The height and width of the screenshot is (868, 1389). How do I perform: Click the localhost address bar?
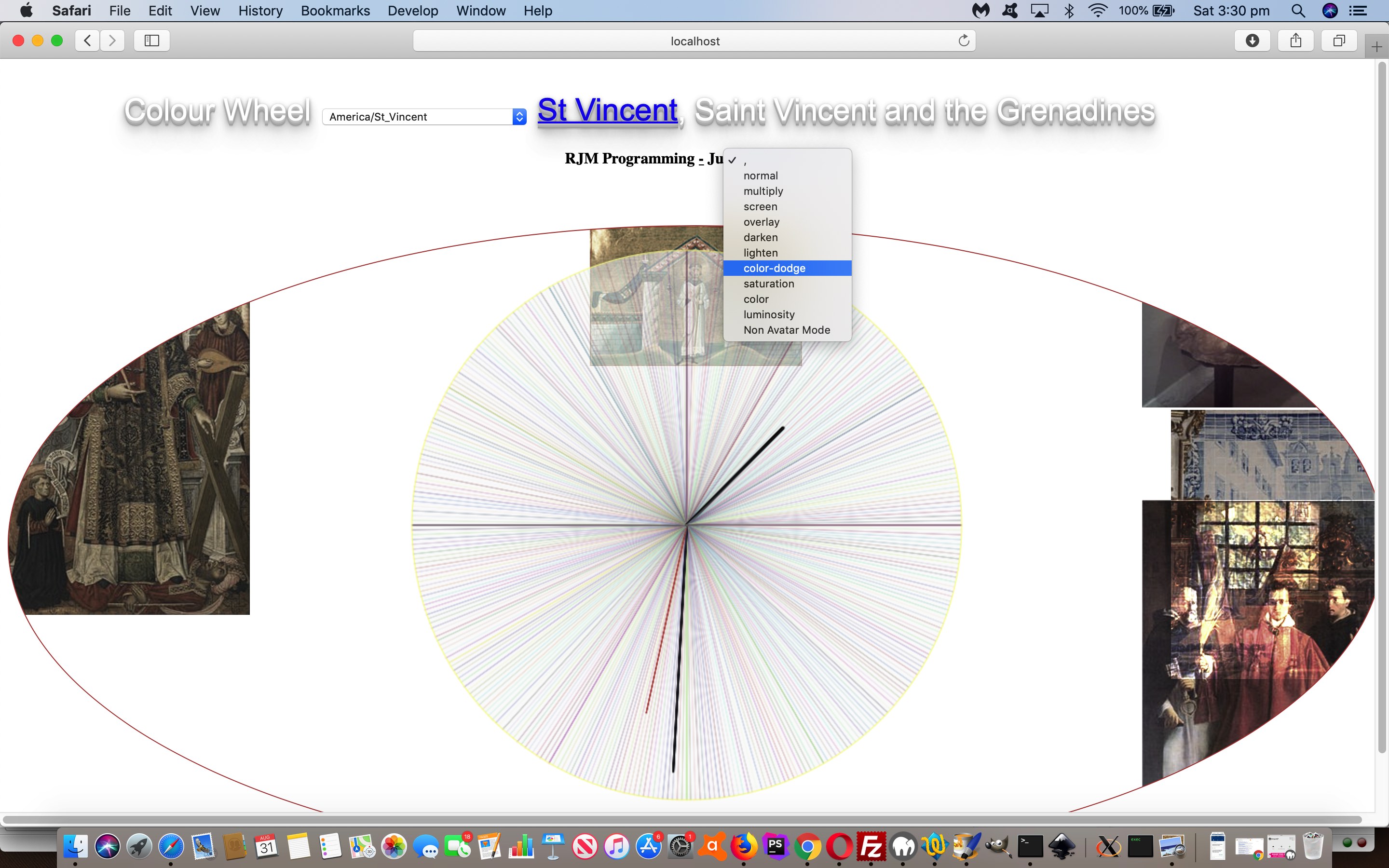click(x=694, y=41)
